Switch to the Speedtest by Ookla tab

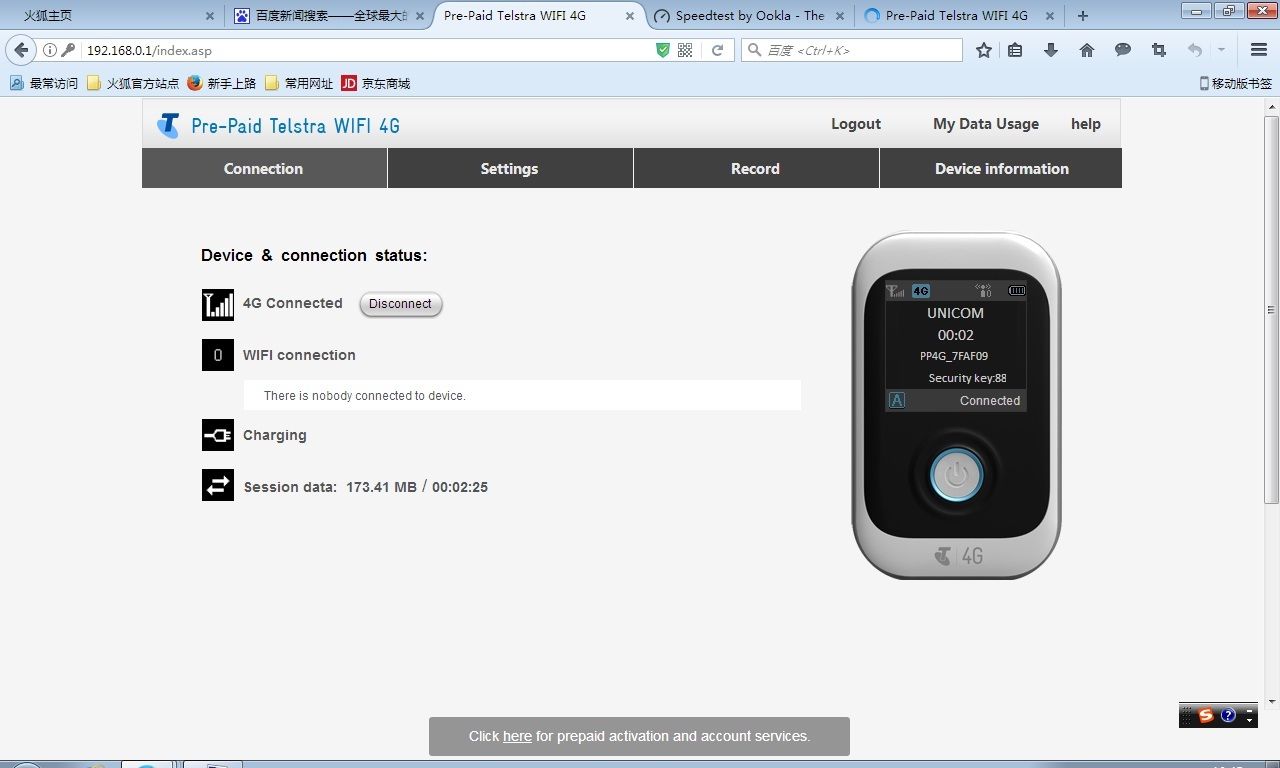(x=750, y=16)
